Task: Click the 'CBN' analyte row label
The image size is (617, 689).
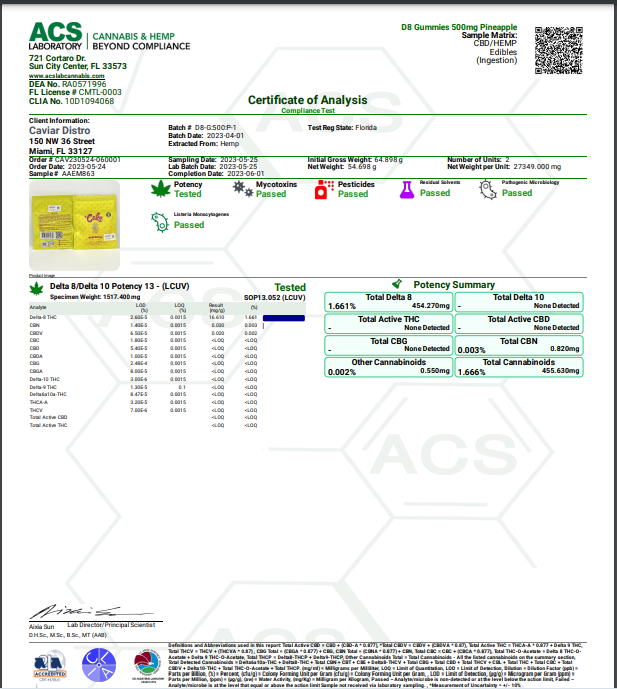Action: tap(34, 325)
